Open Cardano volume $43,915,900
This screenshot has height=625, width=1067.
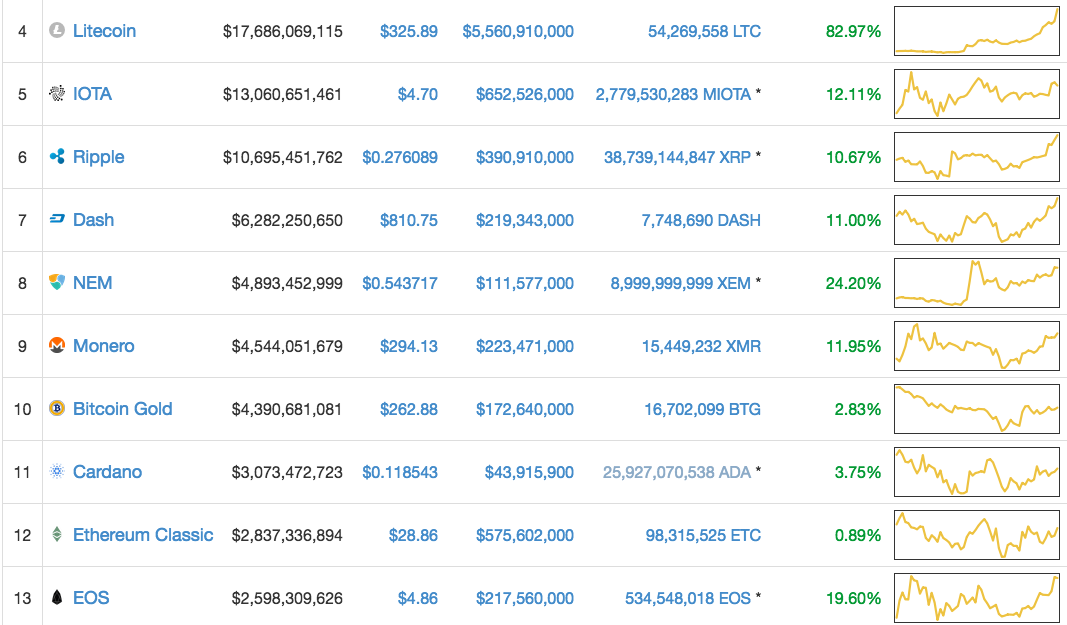(529, 472)
